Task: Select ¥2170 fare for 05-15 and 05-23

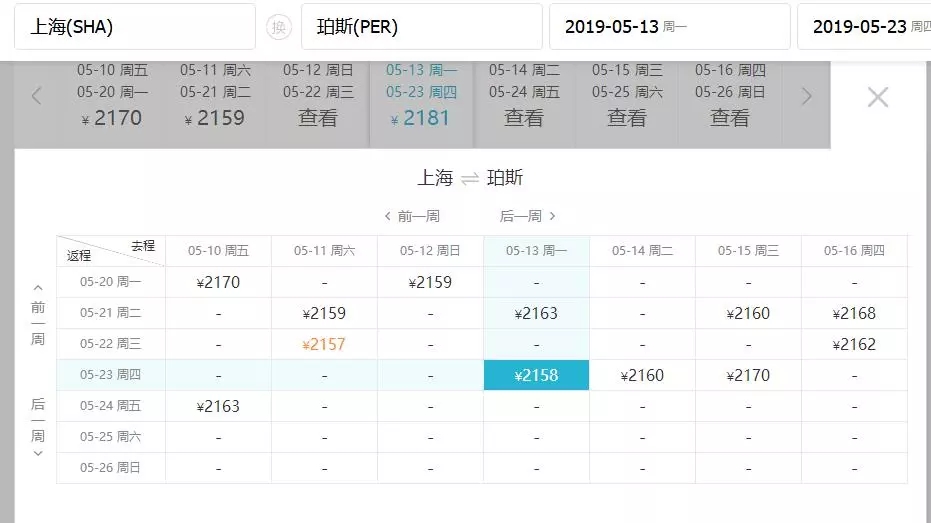Action: (x=748, y=375)
